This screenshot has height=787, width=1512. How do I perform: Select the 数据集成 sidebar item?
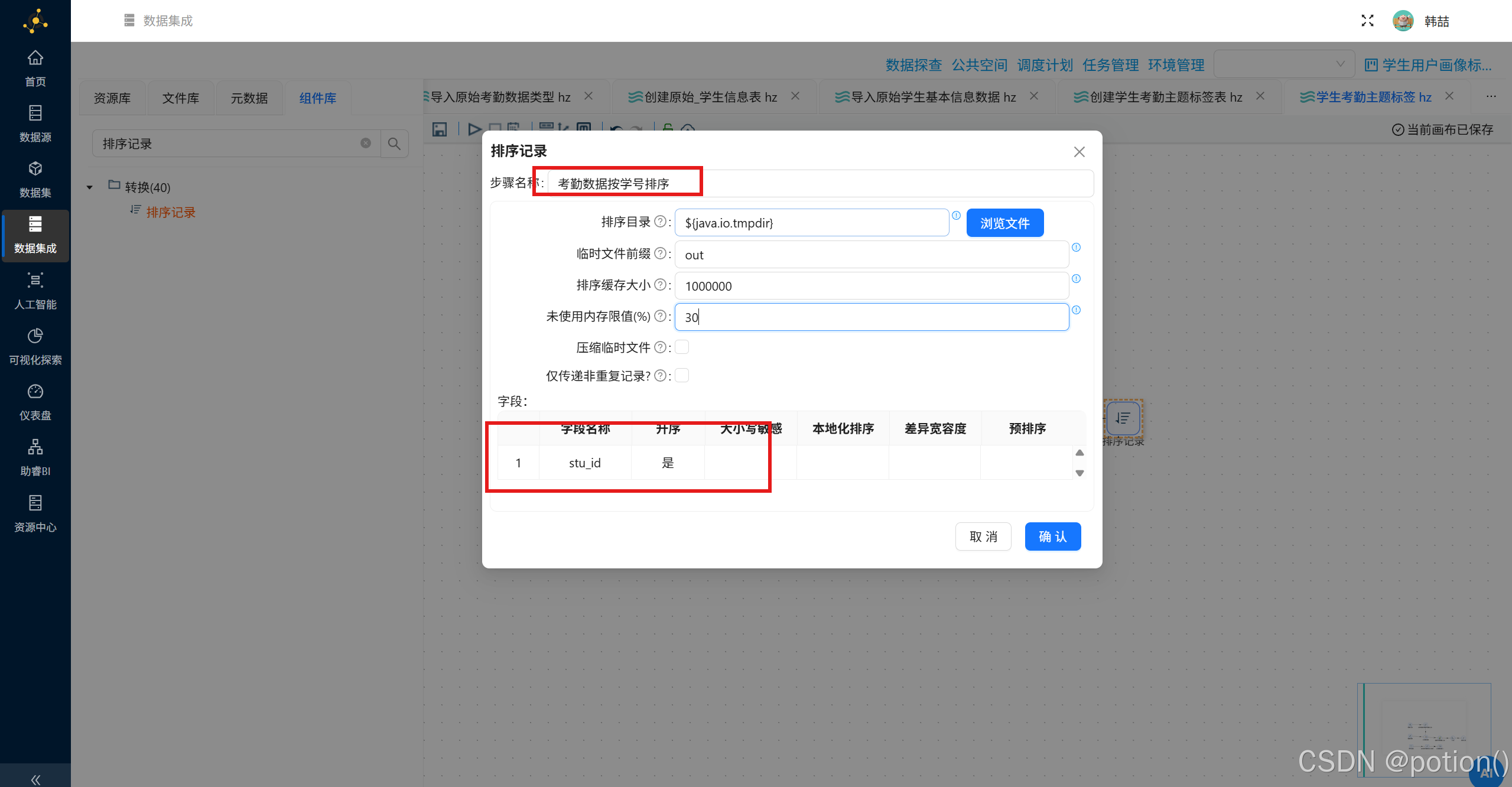(35, 236)
